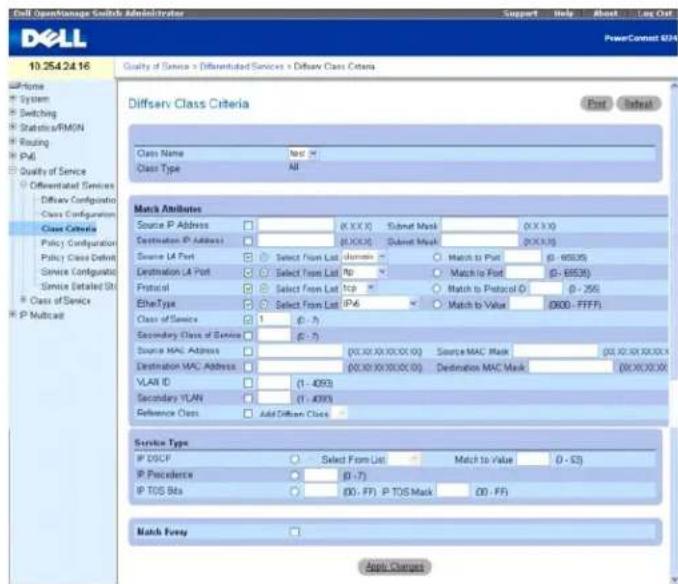Click Apply Changes button
The width and height of the screenshot is (678, 584).
coord(394,567)
